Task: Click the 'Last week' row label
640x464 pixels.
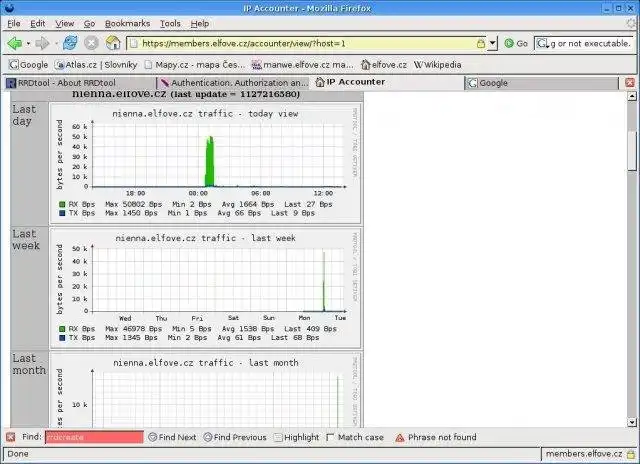Action: pos(26,240)
